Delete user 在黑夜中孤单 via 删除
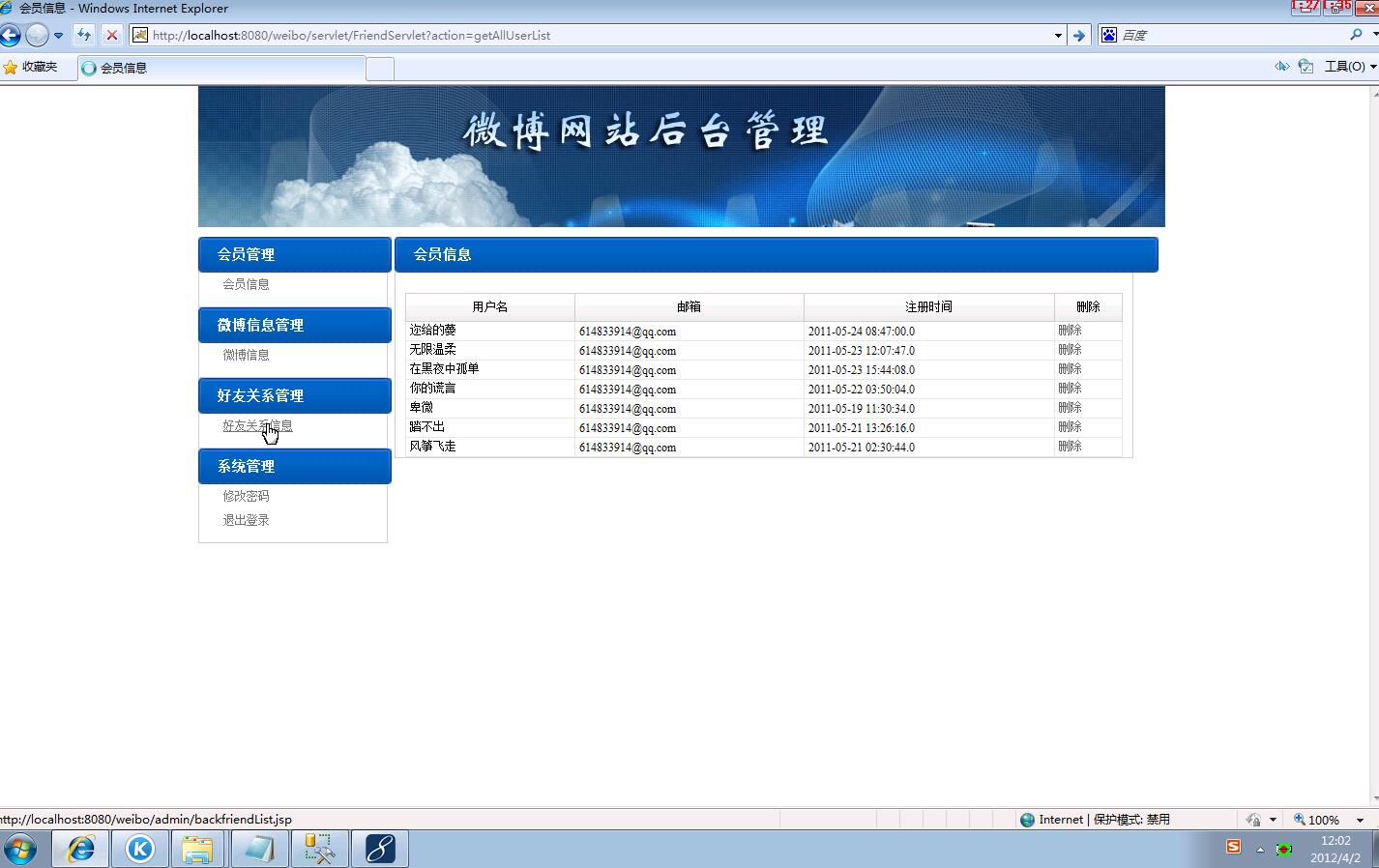 click(1070, 369)
